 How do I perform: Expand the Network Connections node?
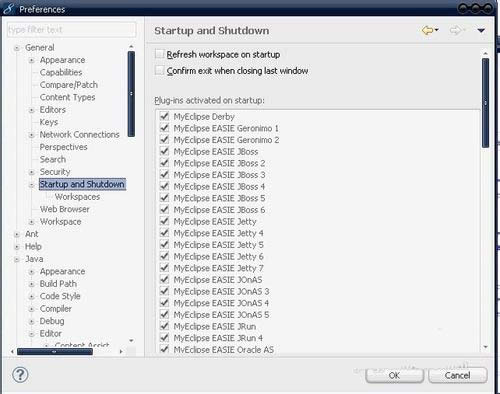point(31,135)
